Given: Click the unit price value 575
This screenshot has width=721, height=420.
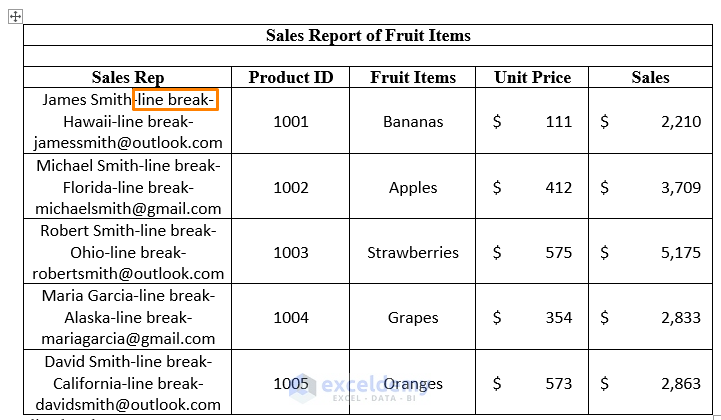Looking at the screenshot, I should pos(559,252).
